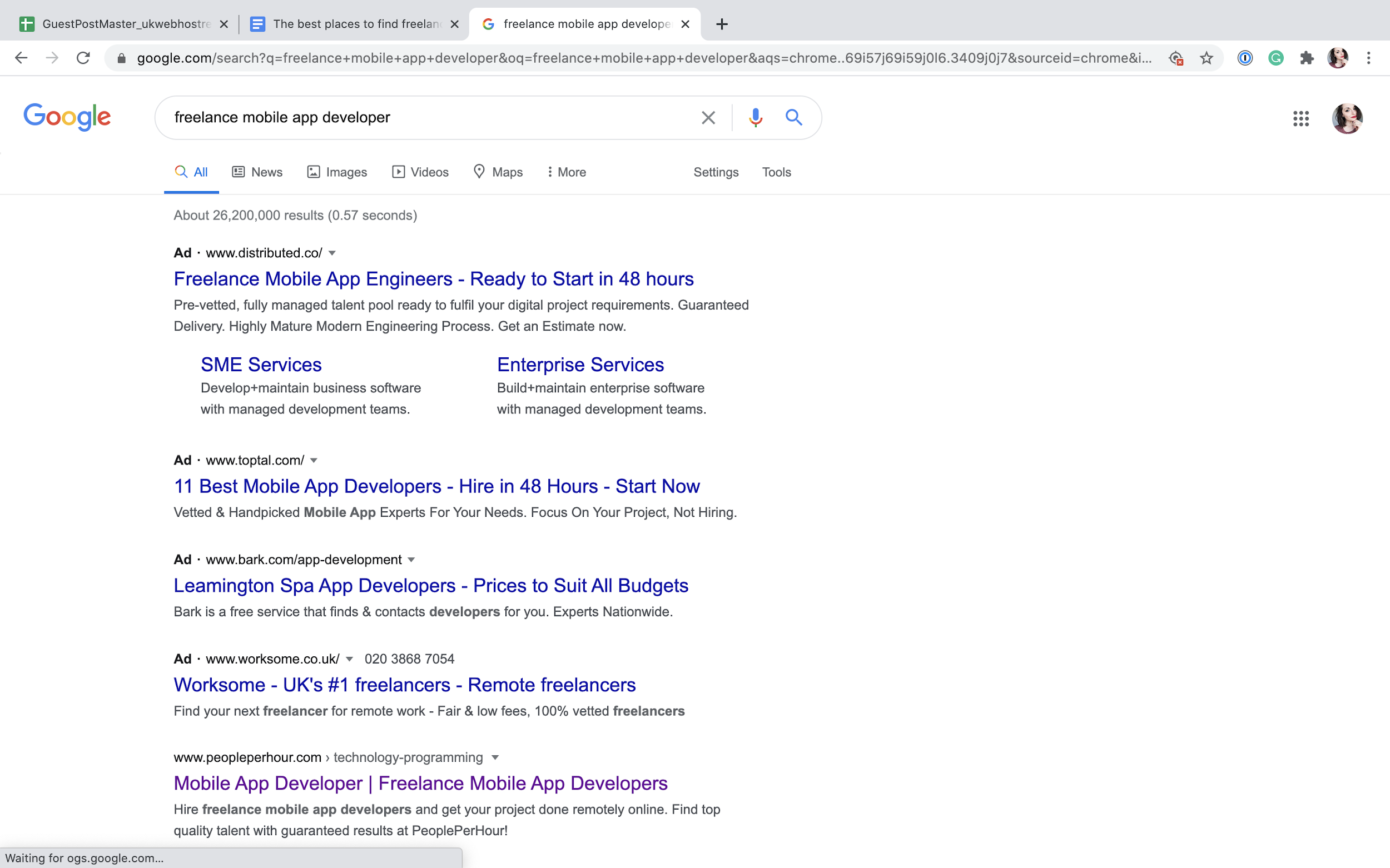View site info via the lock icon
This screenshot has width=1390, height=868.
pyautogui.click(x=121, y=58)
